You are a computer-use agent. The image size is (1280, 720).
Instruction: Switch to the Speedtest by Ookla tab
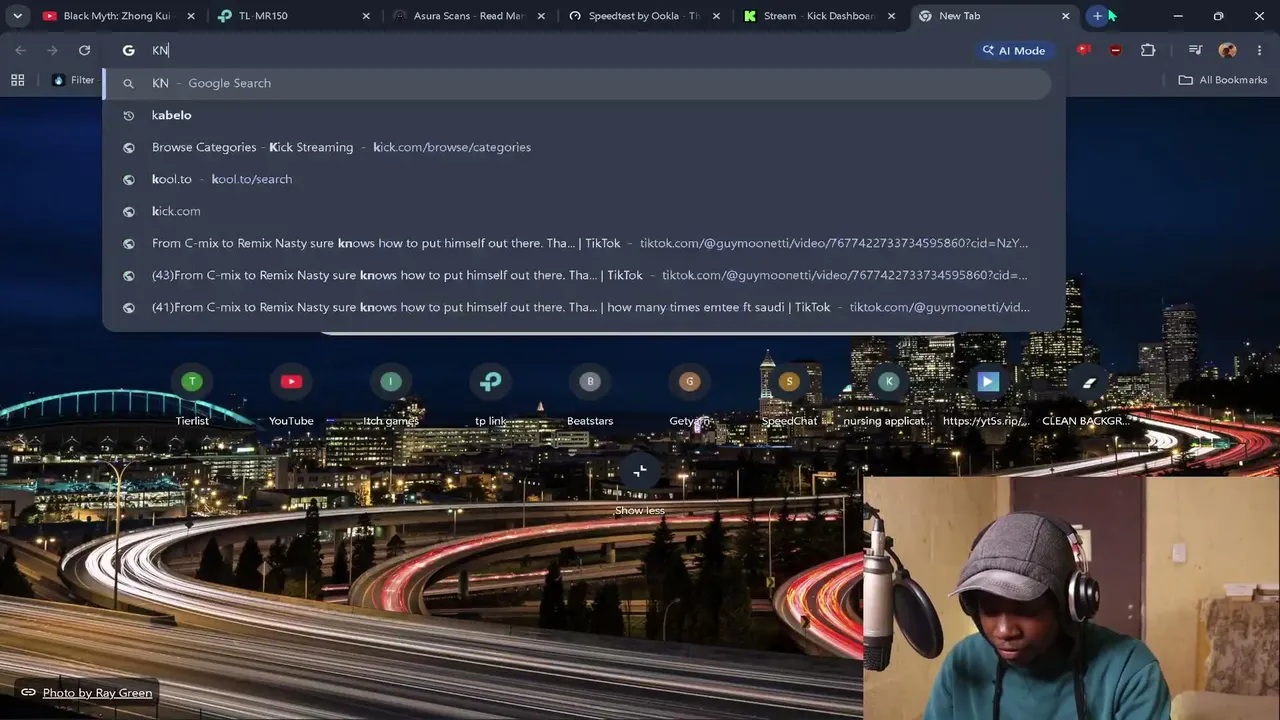(643, 16)
